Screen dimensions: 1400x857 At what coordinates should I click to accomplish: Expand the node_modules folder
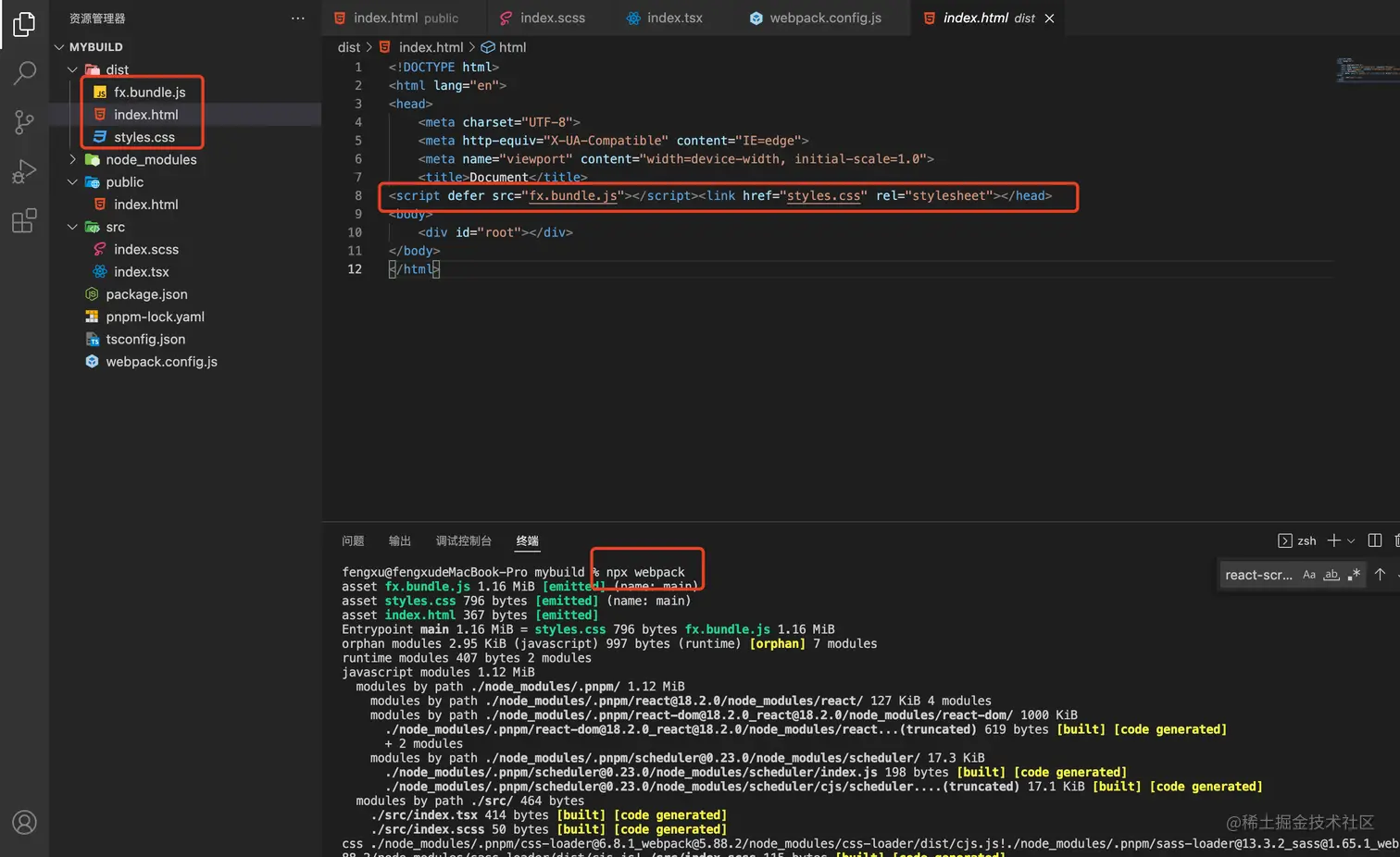tap(72, 160)
